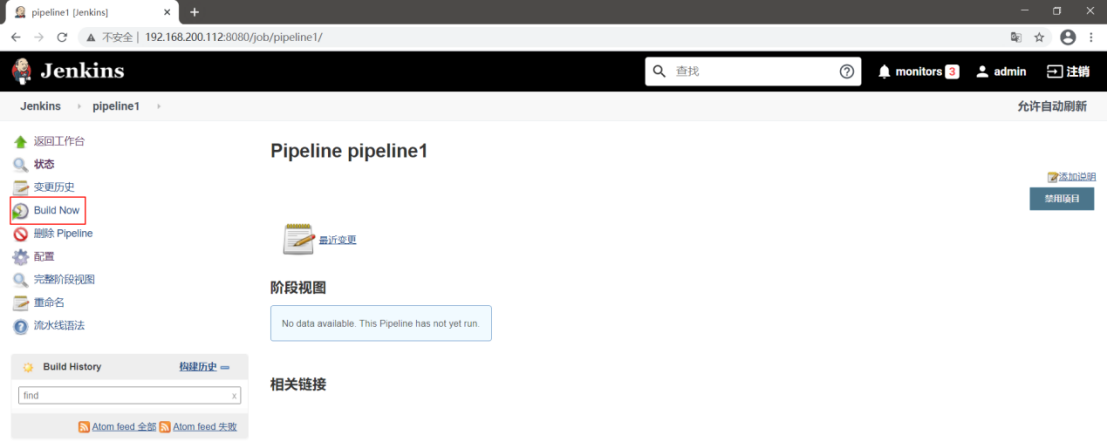Click the browser back arrow

coord(16,37)
